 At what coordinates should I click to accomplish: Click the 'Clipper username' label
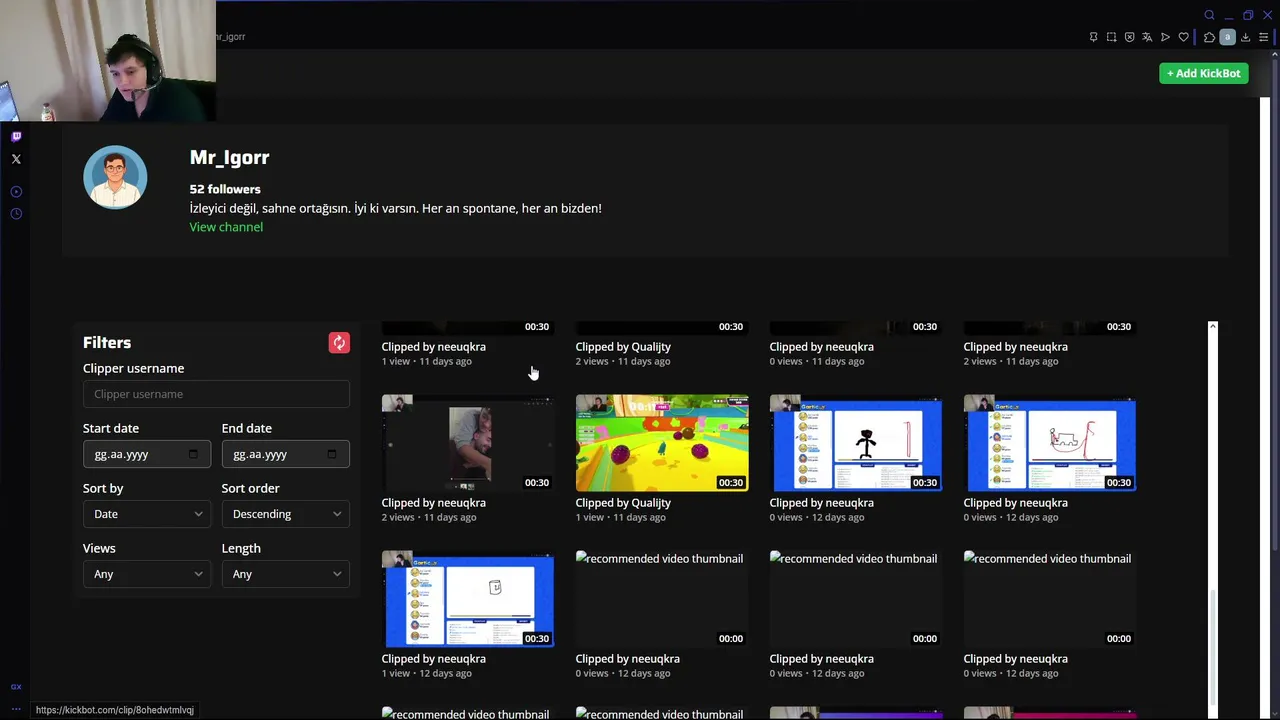point(133,368)
